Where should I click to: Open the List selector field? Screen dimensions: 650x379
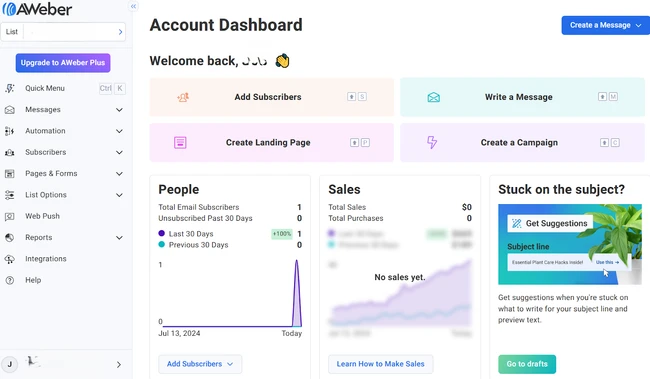coord(63,32)
